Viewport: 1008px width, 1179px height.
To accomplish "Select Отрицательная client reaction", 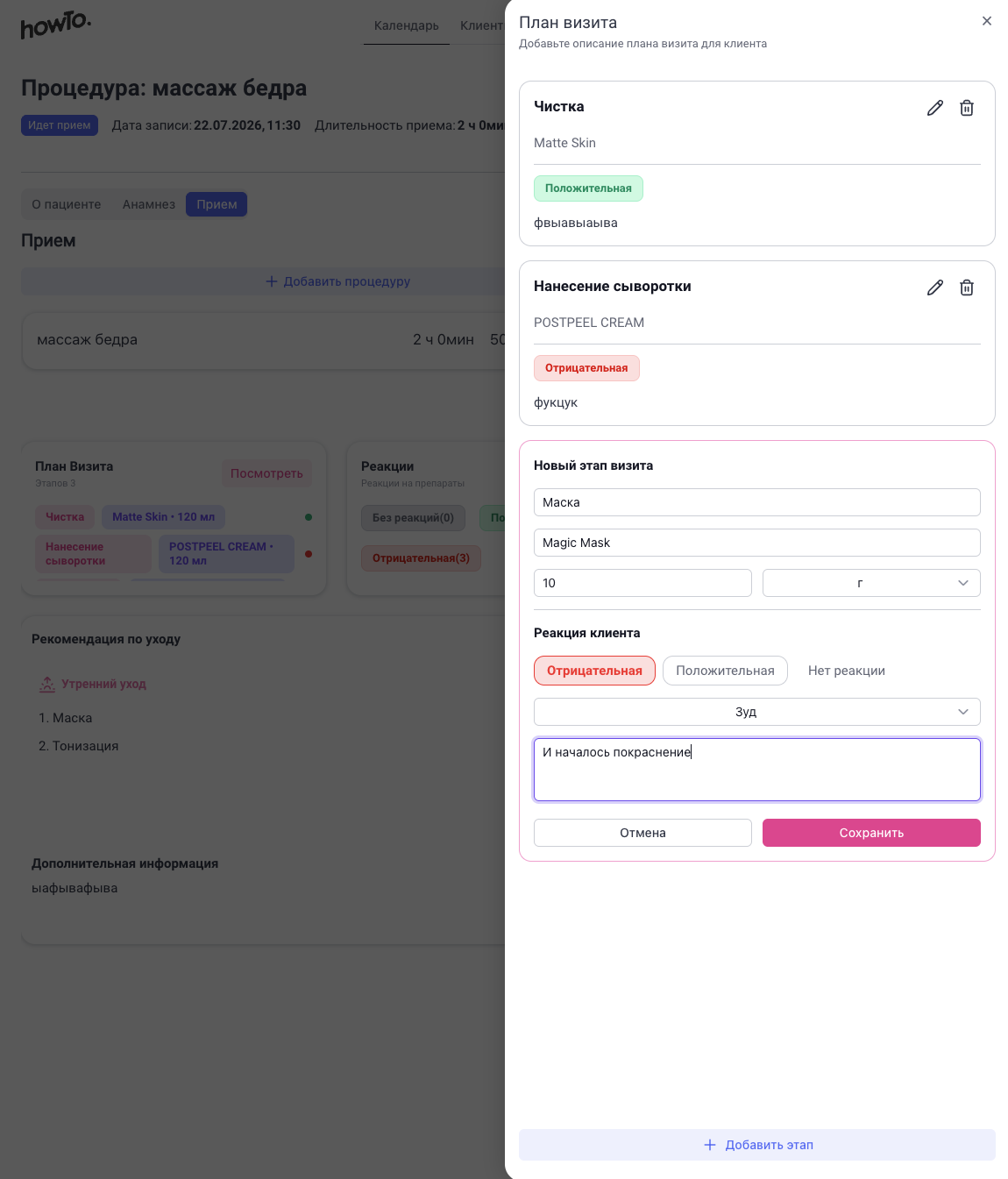I will [x=594, y=671].
